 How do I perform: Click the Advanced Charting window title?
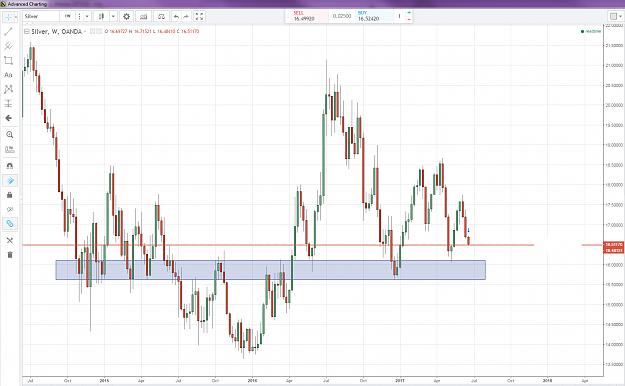[27, 4]
